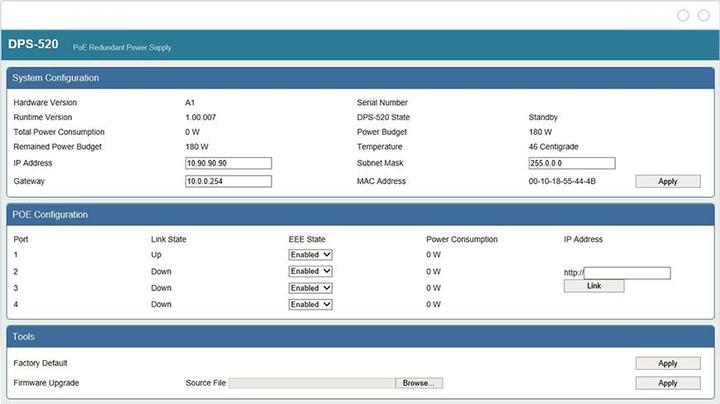Image resolution: width=720 pixels, height=404 pixels.
Task: Focus the IP Address field showing 10.90.90.90
Action: point(228,163)
